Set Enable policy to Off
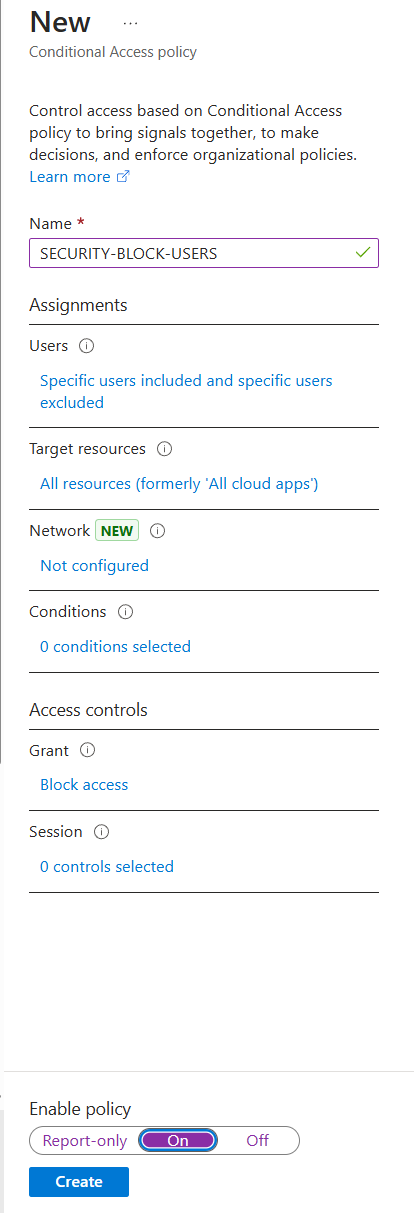Image resolution: width=414 pixels, height=1213 pixels. point(258,1140)
